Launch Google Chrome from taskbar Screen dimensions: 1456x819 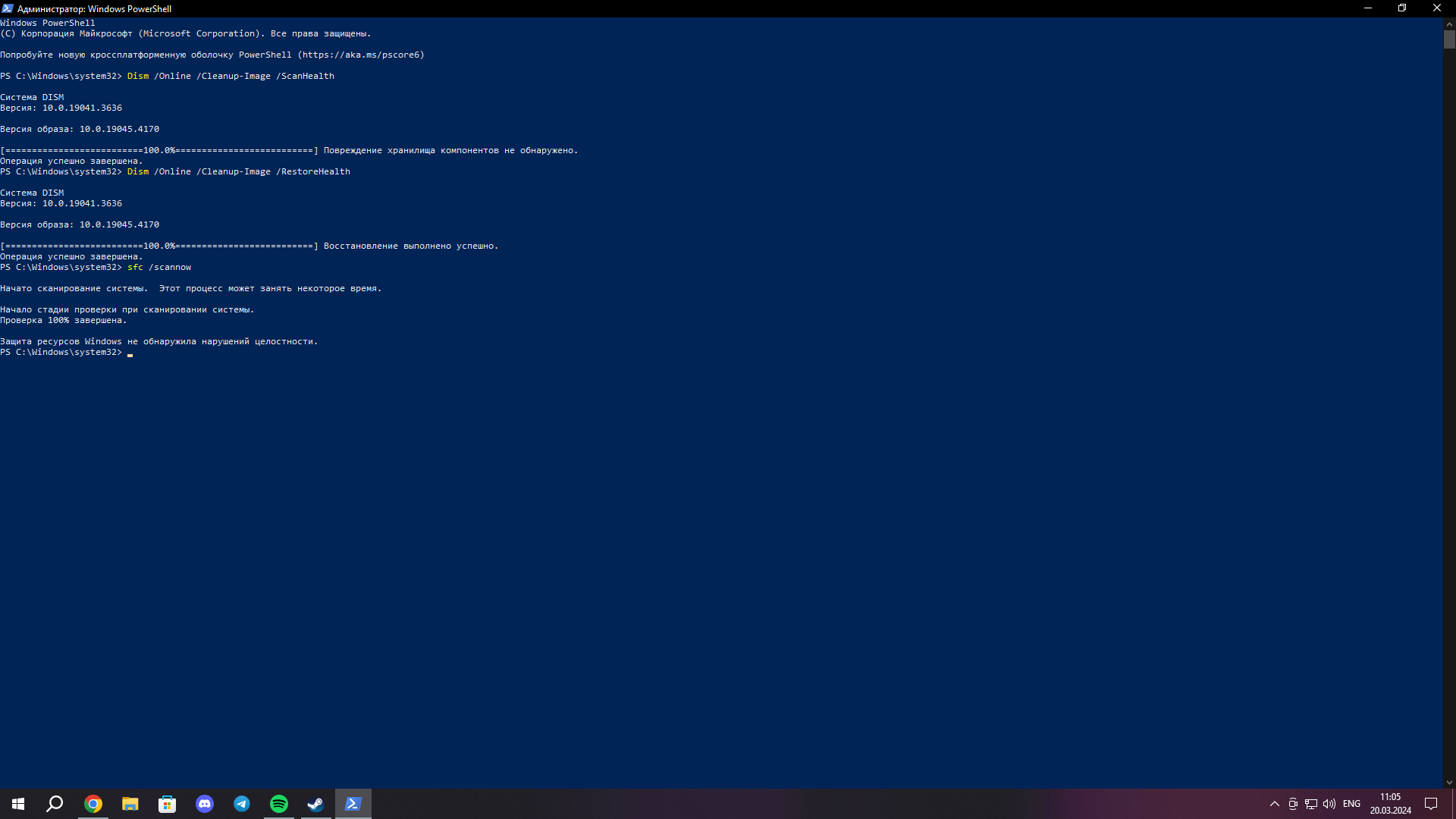pyautogui.click(x=93, y=804)
